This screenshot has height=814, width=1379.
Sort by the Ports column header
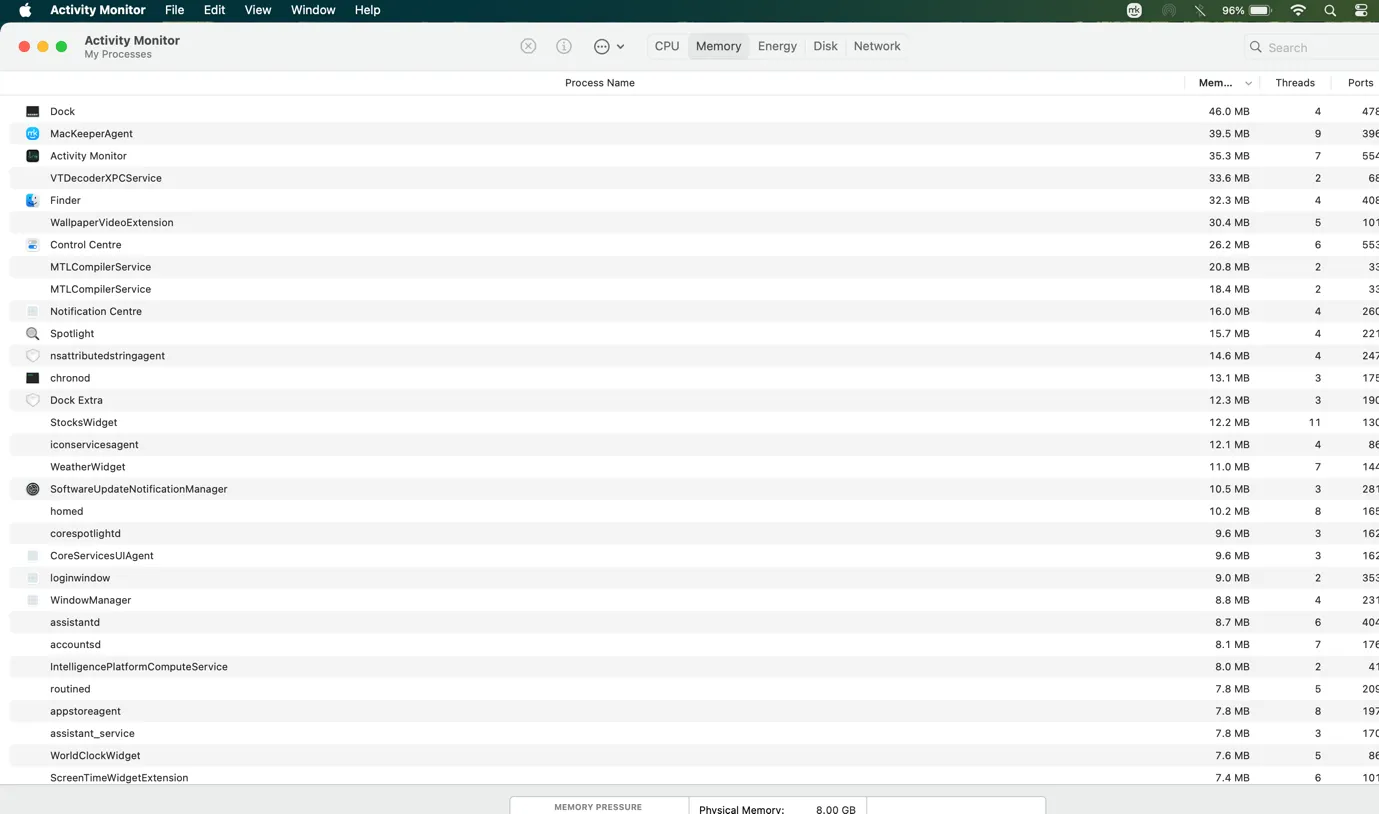coord(1360,83)
